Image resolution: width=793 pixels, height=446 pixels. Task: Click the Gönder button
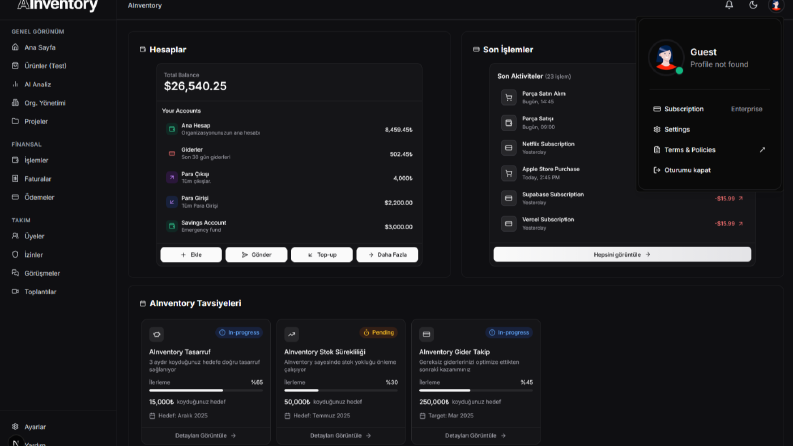coord(256,255)
